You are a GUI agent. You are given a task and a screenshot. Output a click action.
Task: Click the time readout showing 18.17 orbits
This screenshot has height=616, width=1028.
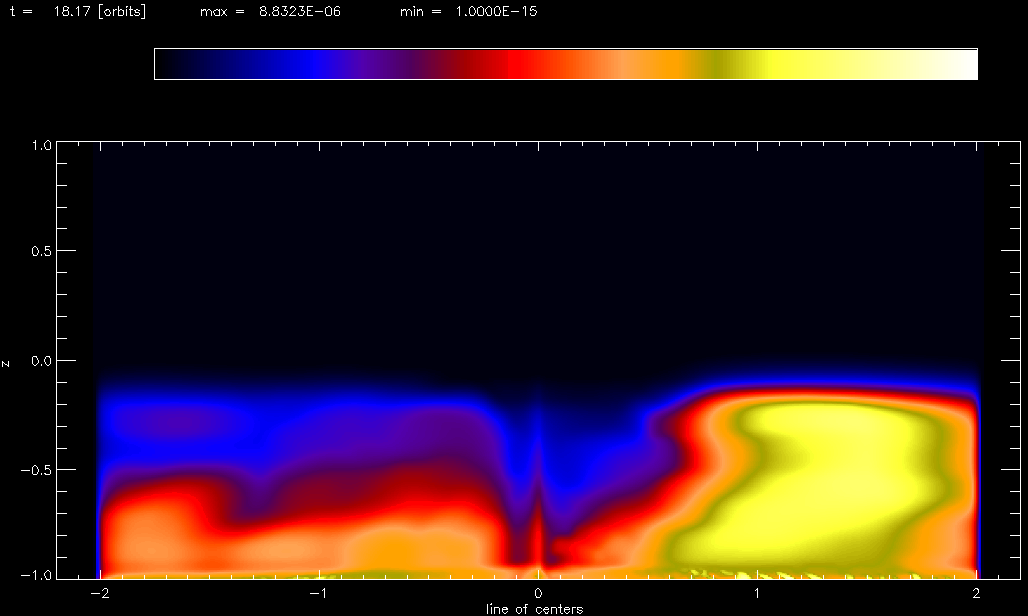pyautogui.click(x=77, y=12)
